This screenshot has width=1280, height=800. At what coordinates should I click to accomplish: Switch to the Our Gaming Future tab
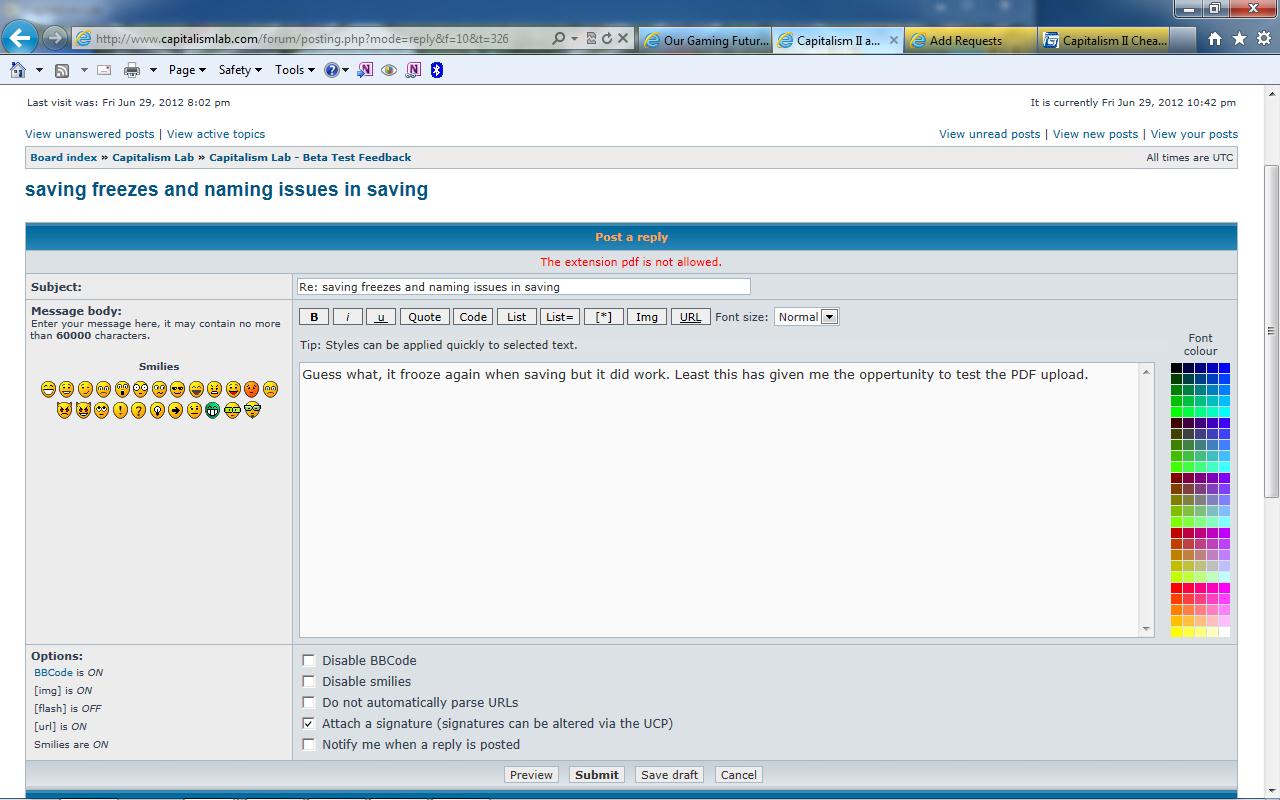tap(705, 40)
